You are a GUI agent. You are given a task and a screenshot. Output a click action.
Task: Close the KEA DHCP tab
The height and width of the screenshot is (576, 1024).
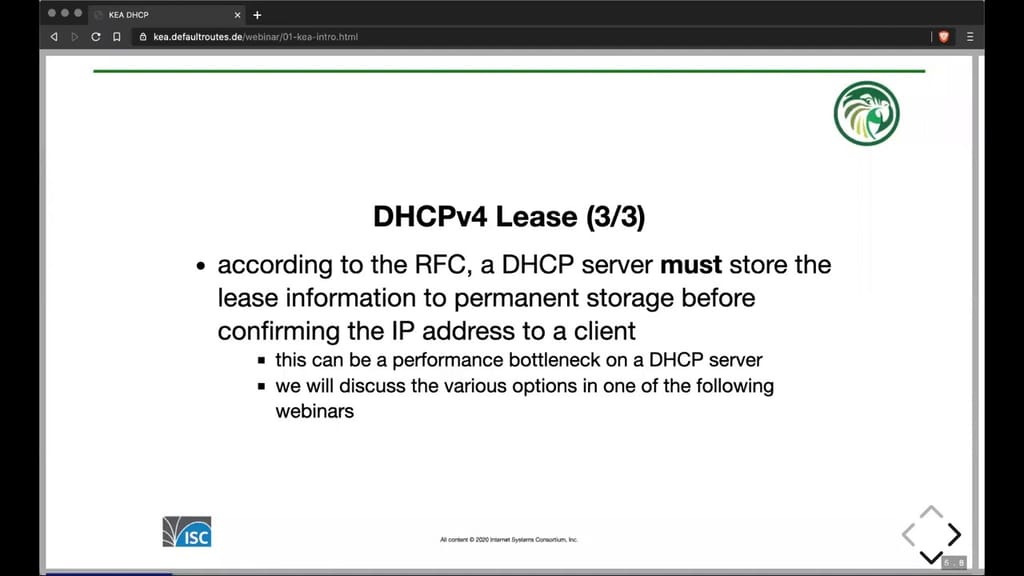[x=237, y=15]
